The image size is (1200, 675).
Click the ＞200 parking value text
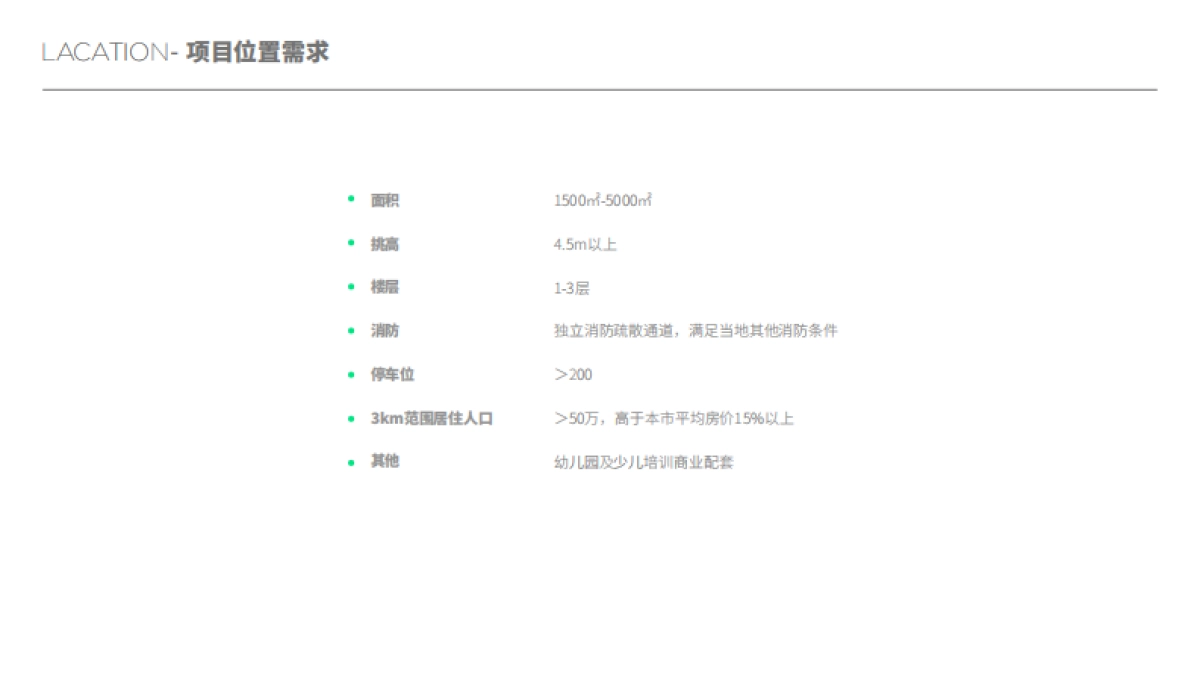pos(575,374)
